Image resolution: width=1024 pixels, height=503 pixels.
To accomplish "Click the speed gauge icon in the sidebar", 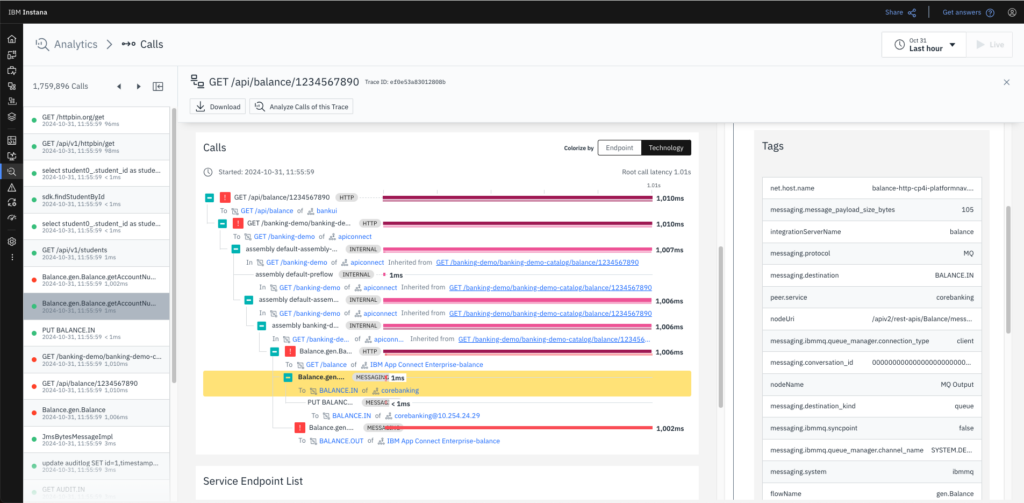I will (x=11, y=218).
